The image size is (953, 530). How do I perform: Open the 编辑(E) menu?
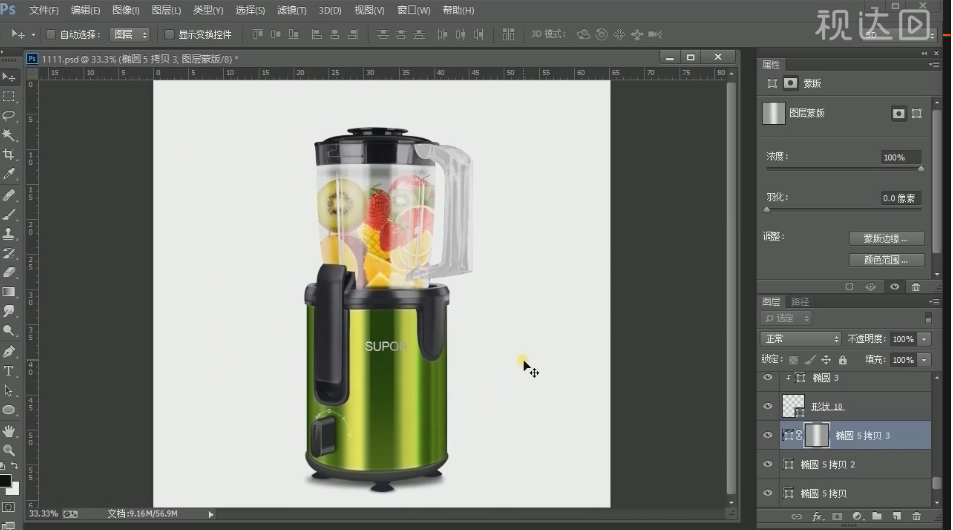click(x=85, y=10)
